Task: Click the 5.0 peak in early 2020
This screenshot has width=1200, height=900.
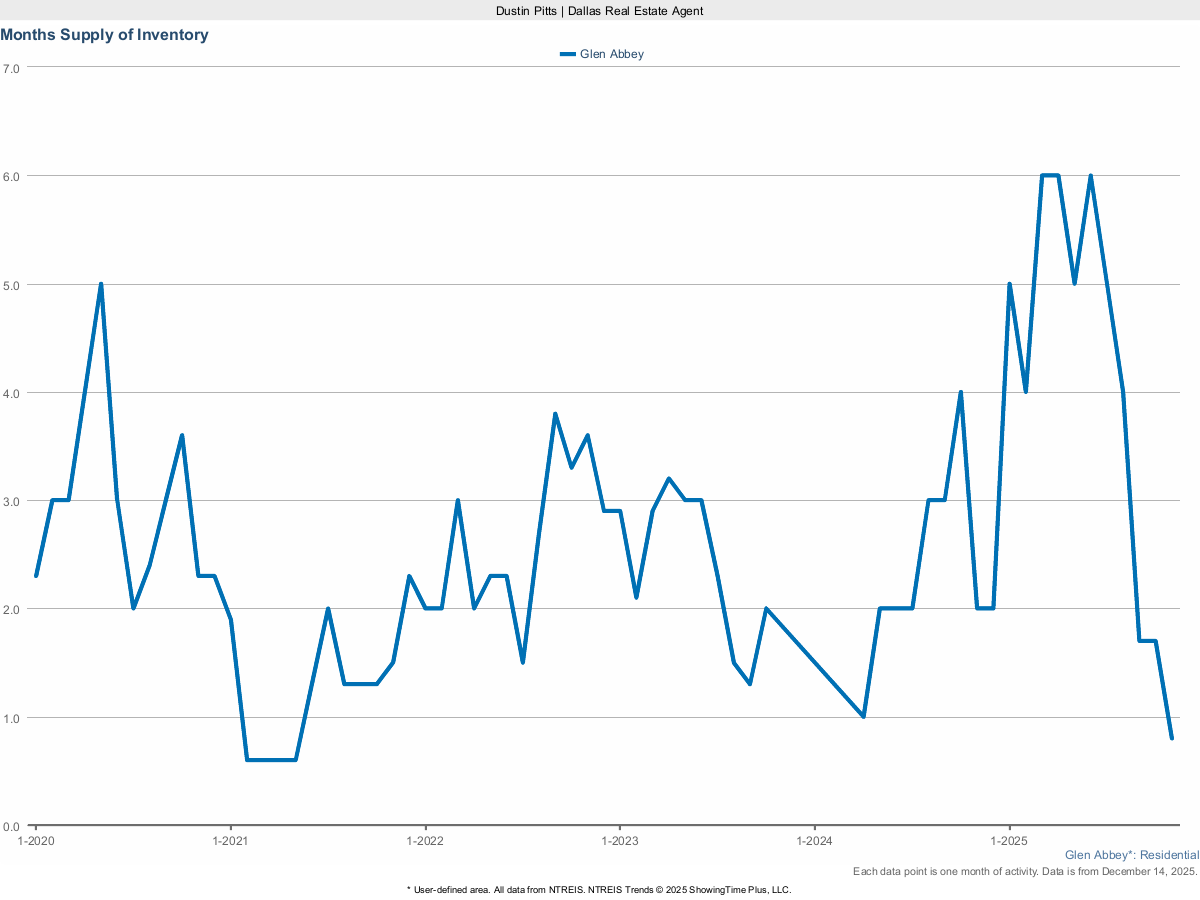Action: click(x=100, y=284)
